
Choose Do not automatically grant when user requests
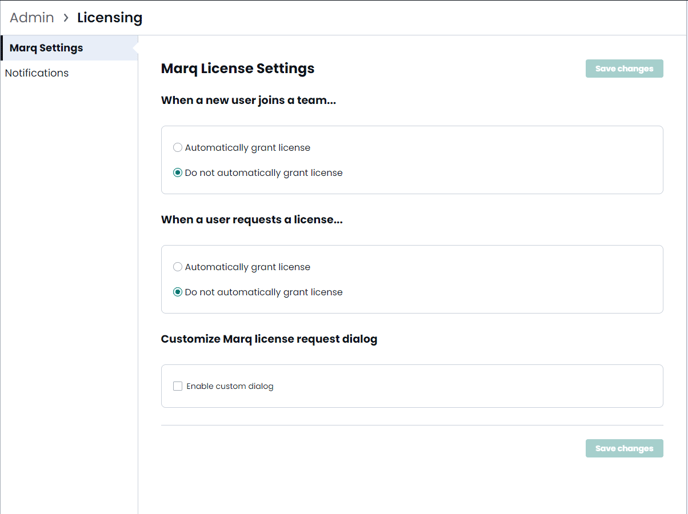[177, 292]
